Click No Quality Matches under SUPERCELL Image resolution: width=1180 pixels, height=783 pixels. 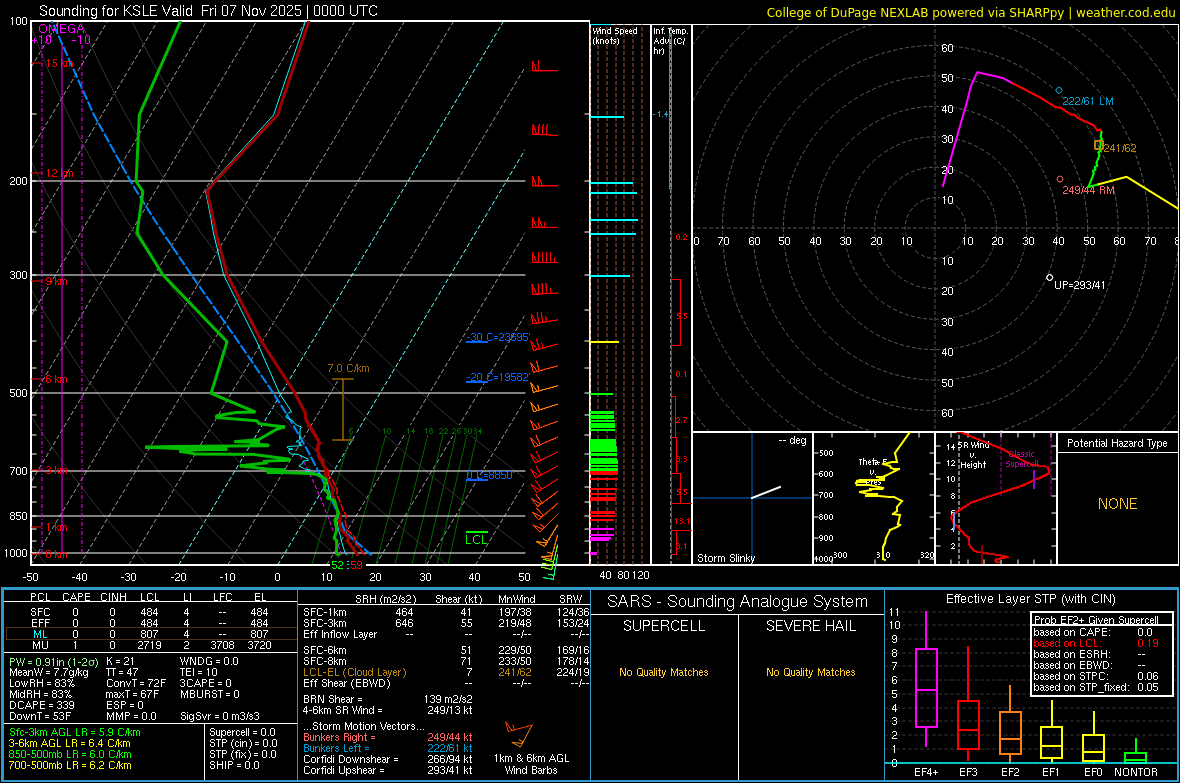[x=664, y=672]
